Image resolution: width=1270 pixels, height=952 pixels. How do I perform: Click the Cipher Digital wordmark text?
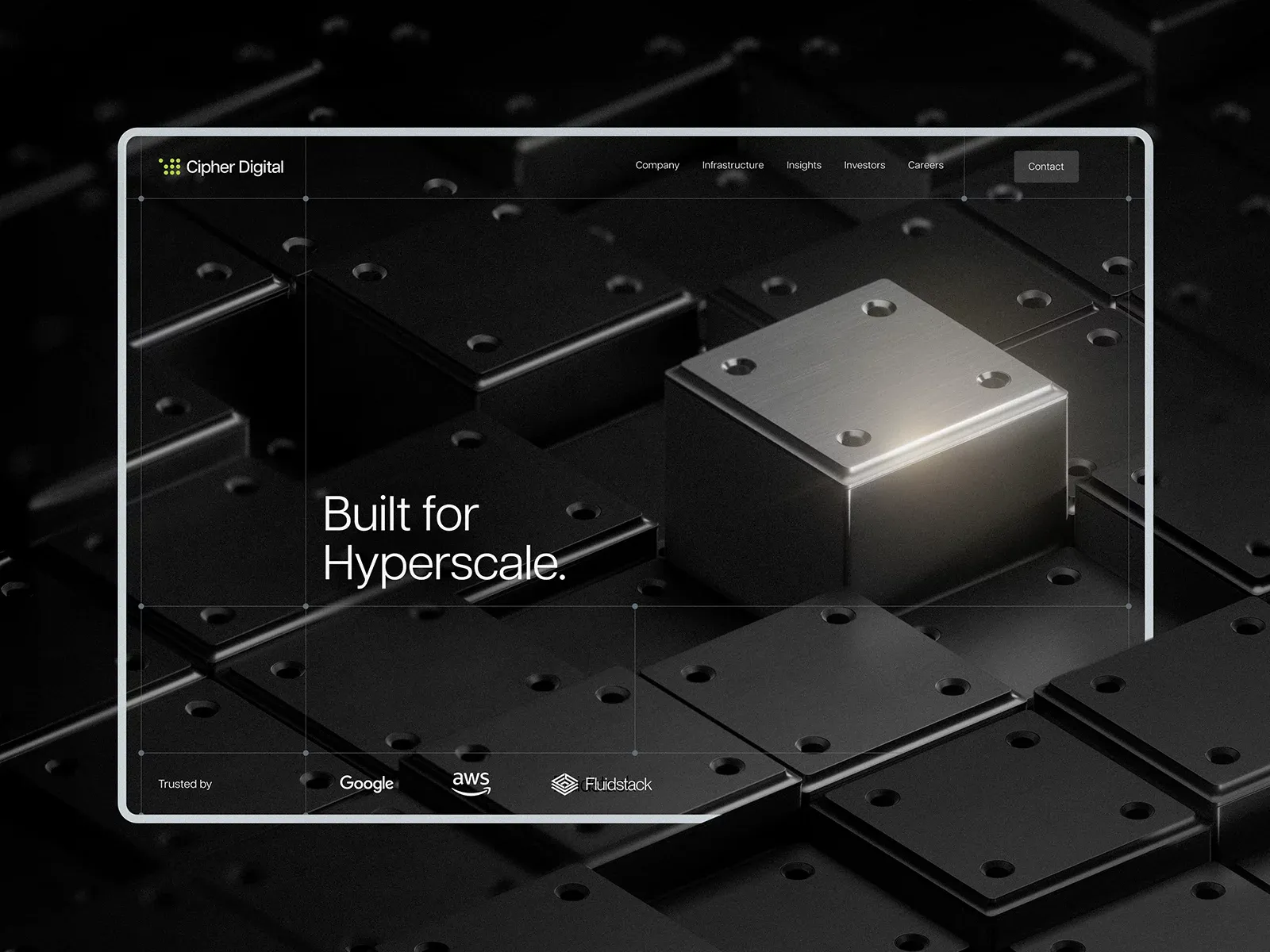coord(235,167)
